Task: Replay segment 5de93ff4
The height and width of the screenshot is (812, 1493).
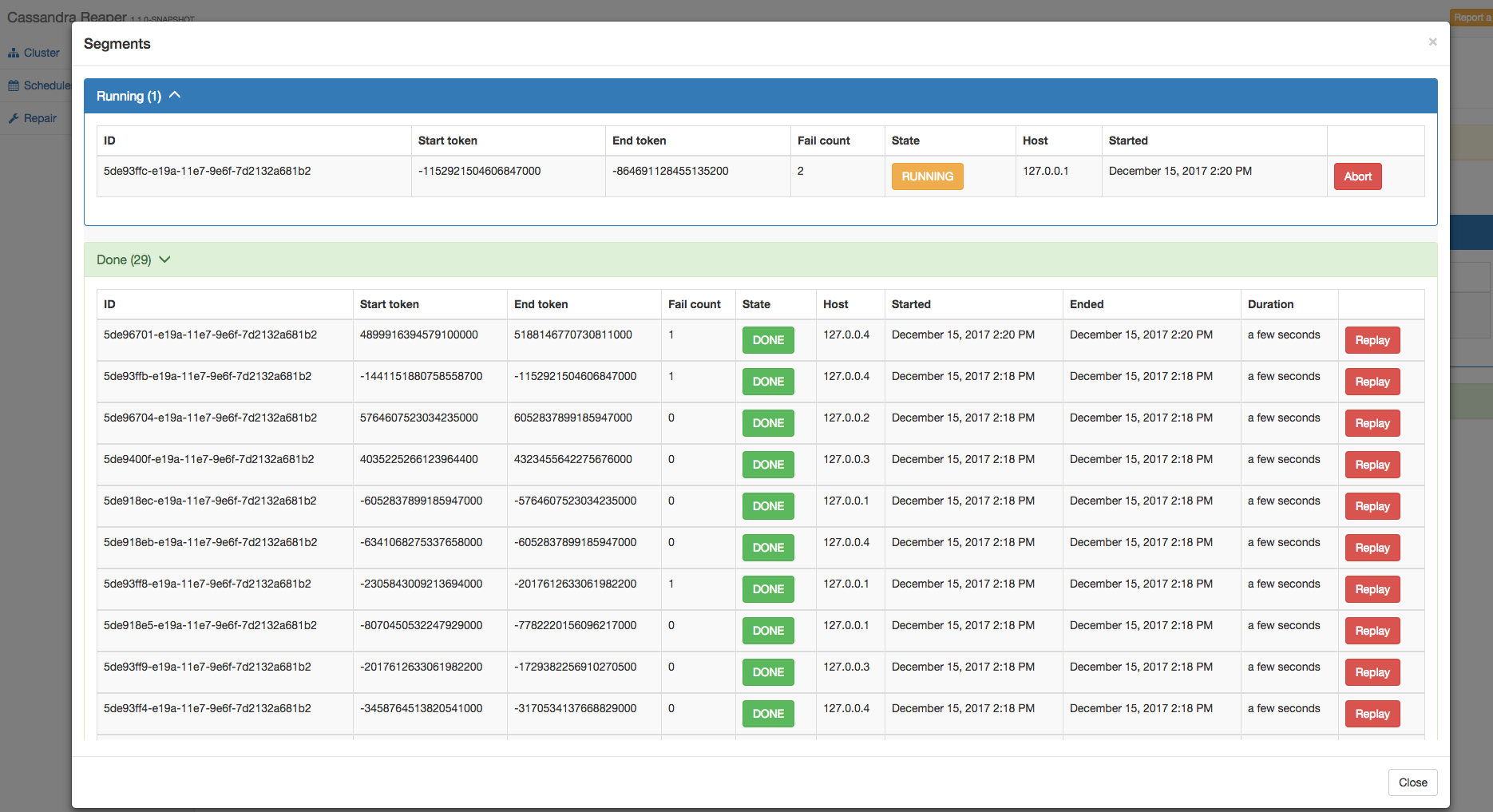Action: click(1372, 714)
